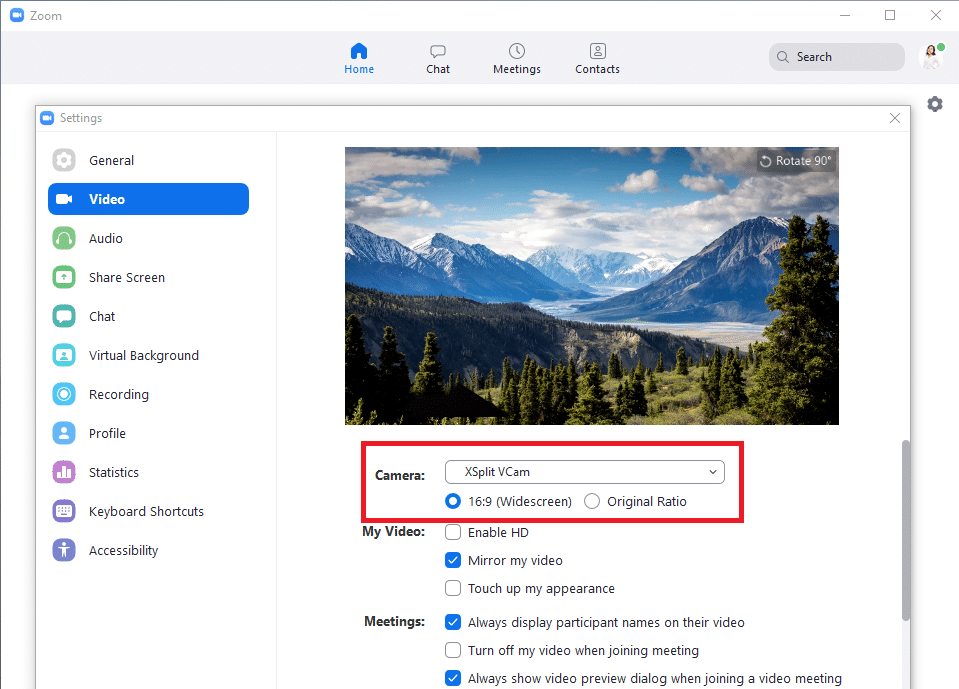959x689 pixels.
Task: Enable Turn off my video when joining
Action: pyautogui.click(x=453, y=650)
